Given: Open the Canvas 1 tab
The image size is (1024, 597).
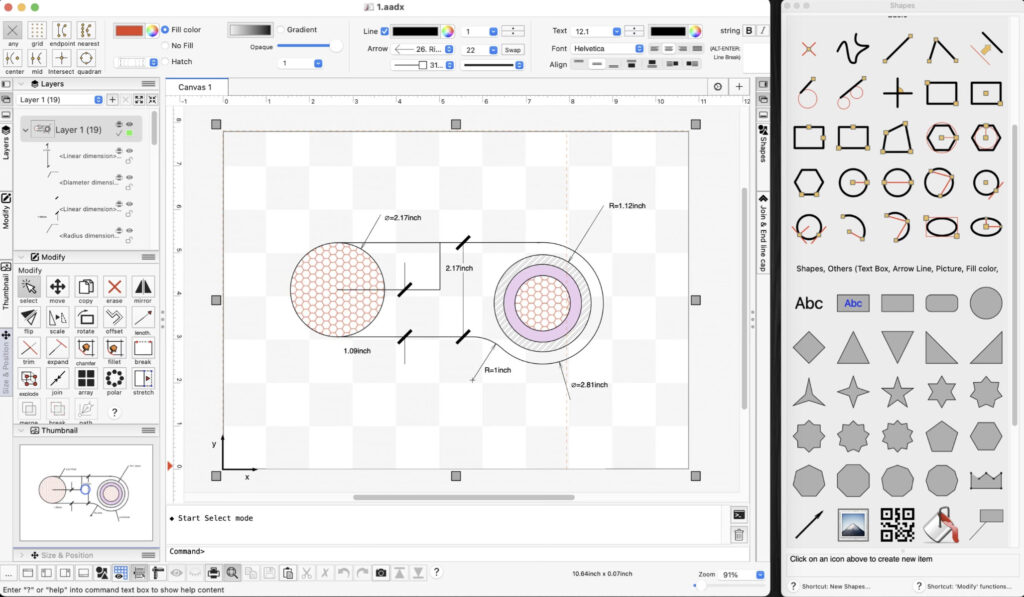Looking at the screenshot, I should click(x=195, y=87).
